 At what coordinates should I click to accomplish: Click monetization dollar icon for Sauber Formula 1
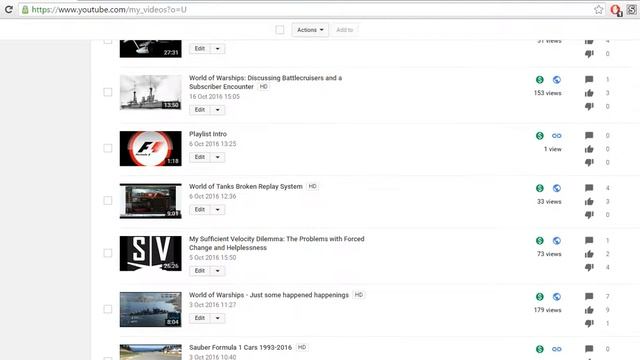tap(540, 349)
